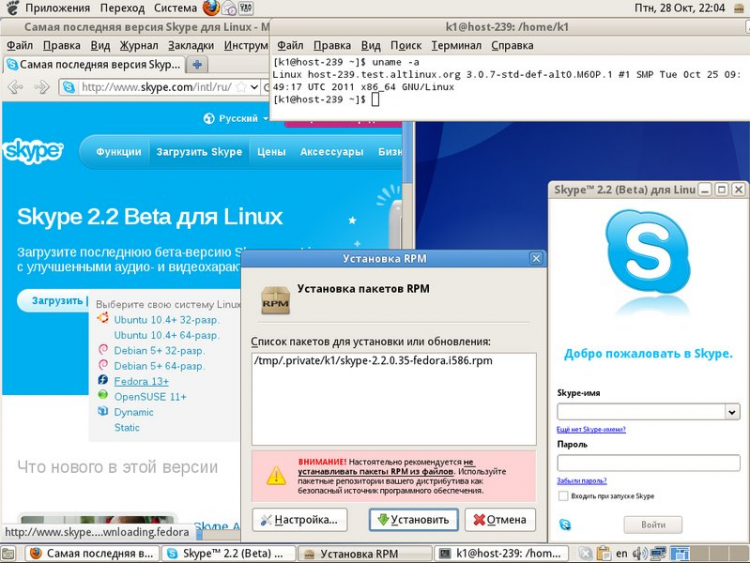Click the Загрузить button on webpage
Screen dimensions: 750x563
pyautogui.click(x=54, y=301)
